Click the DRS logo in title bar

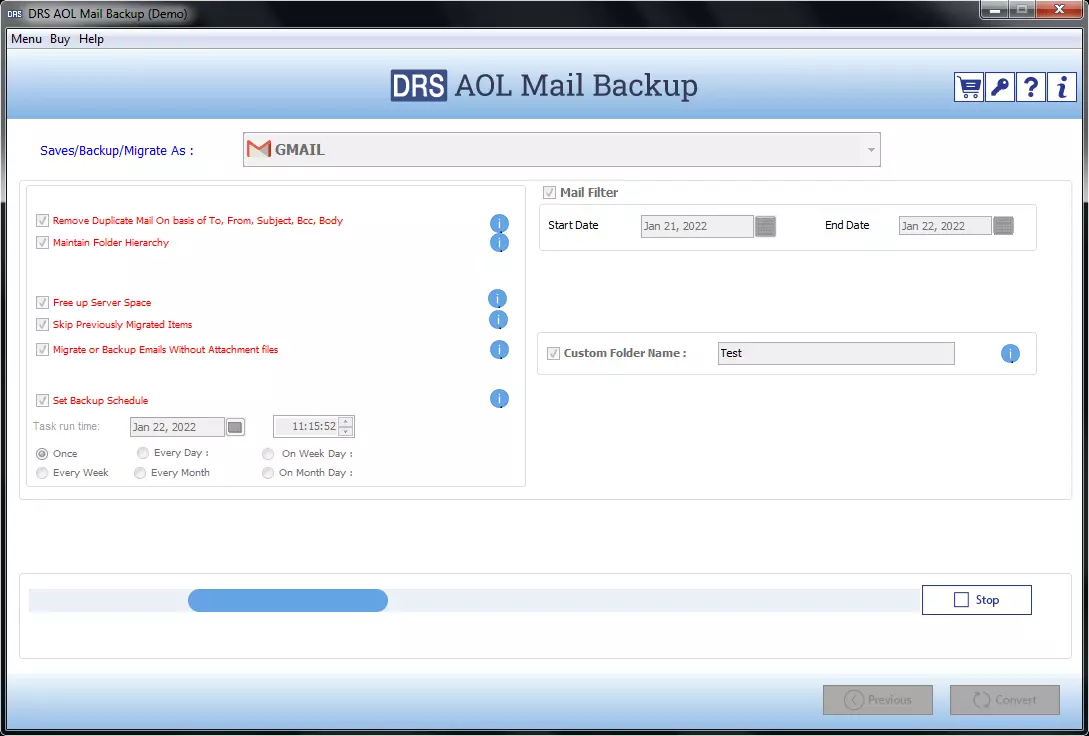[x=14, y=14]
